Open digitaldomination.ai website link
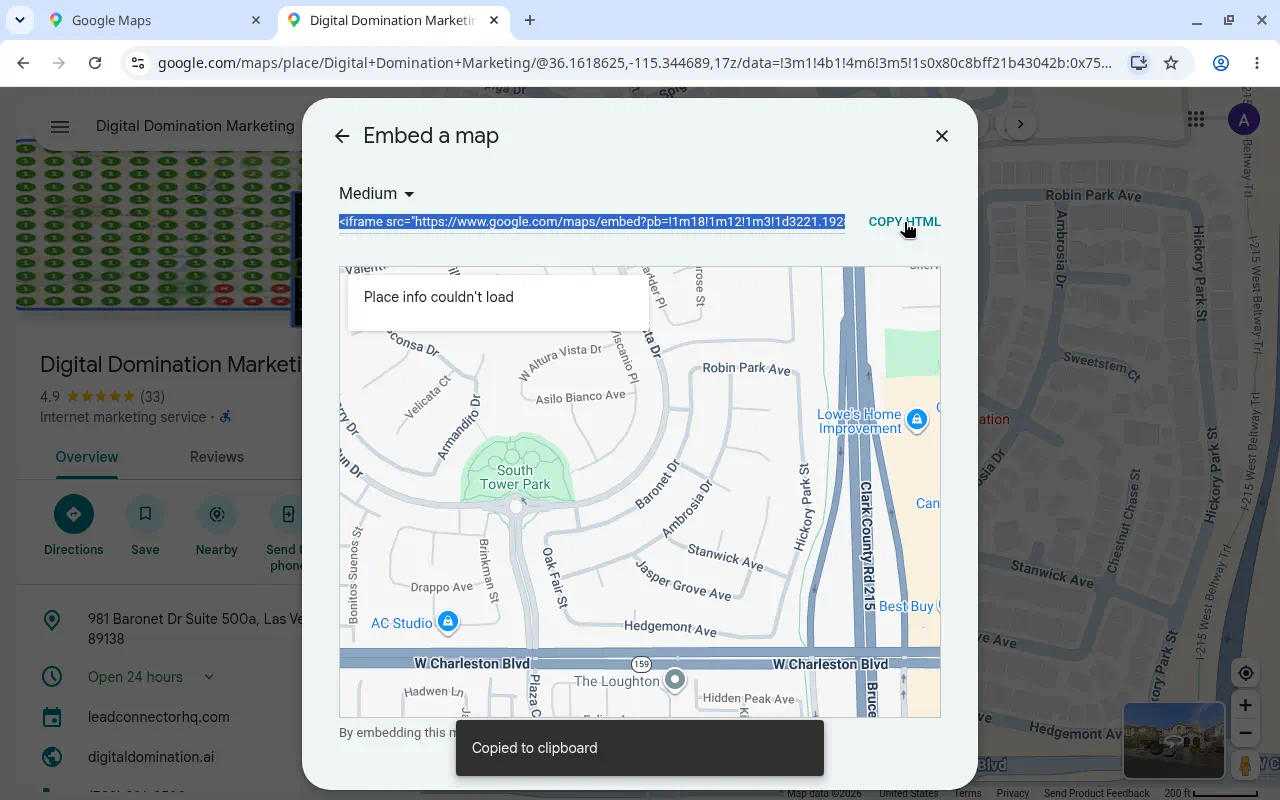The width and height of the screenshot is (1280, 800). click(151, 757)
